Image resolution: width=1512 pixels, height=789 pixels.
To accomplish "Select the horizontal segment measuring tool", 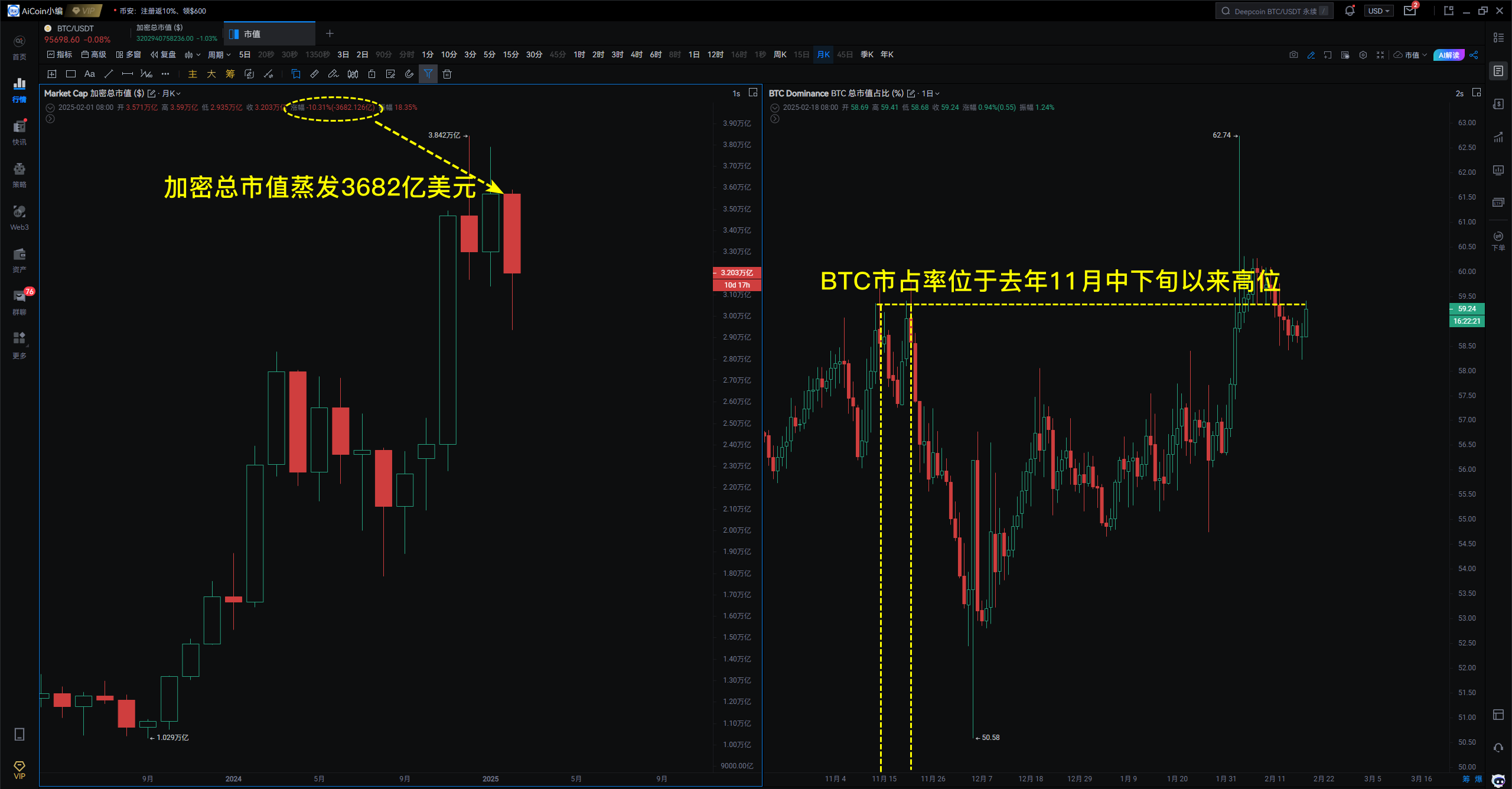I will coord(128,74).
